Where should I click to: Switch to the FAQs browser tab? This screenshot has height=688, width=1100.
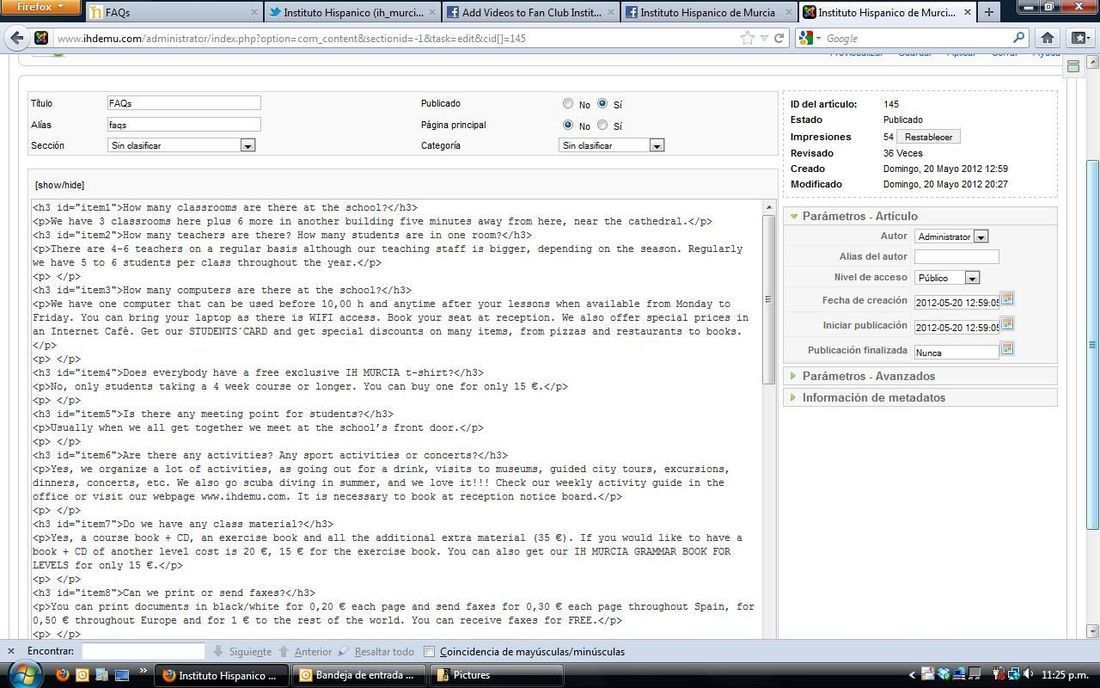(x=173, y=12)
